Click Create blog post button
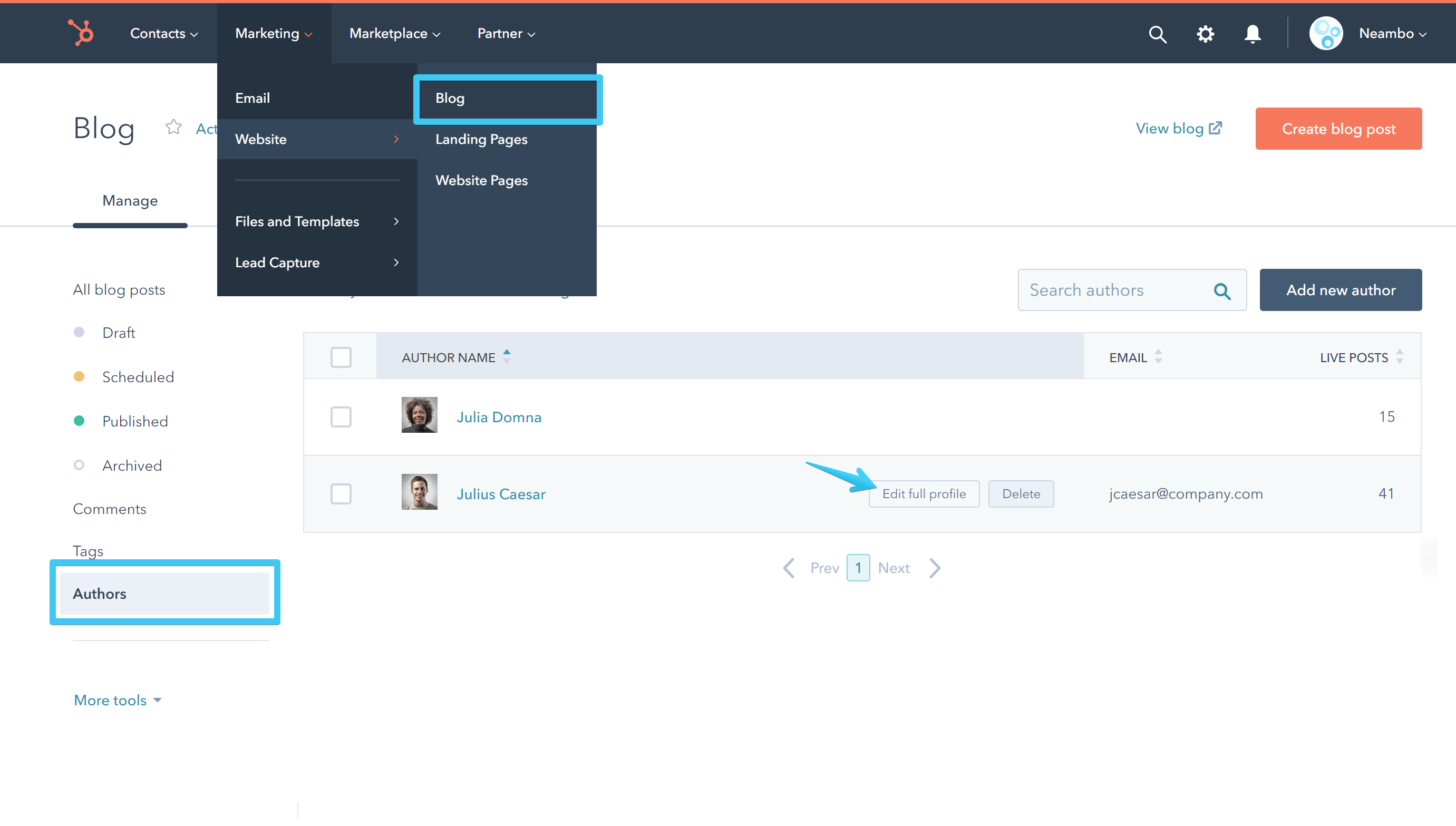Screen dimensions: 1456x826 coord(1338,129)
